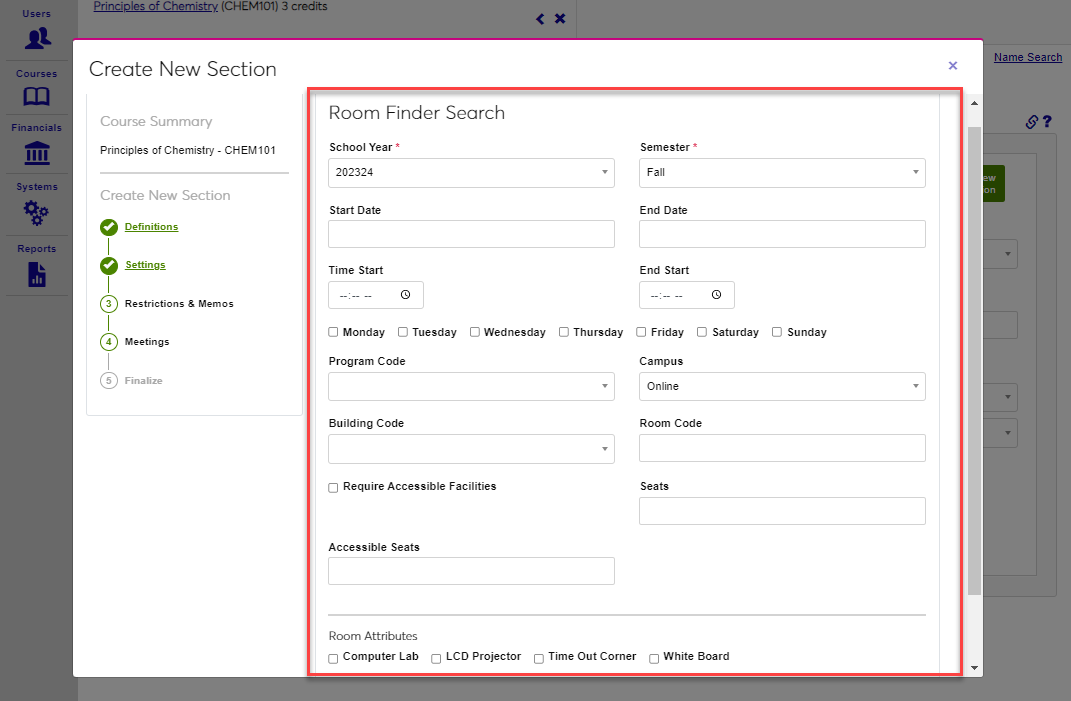The height and width of the screenshot is (701, 1071).
Task: Open the Financials bank icon
Action: click(x=37, y=153)
